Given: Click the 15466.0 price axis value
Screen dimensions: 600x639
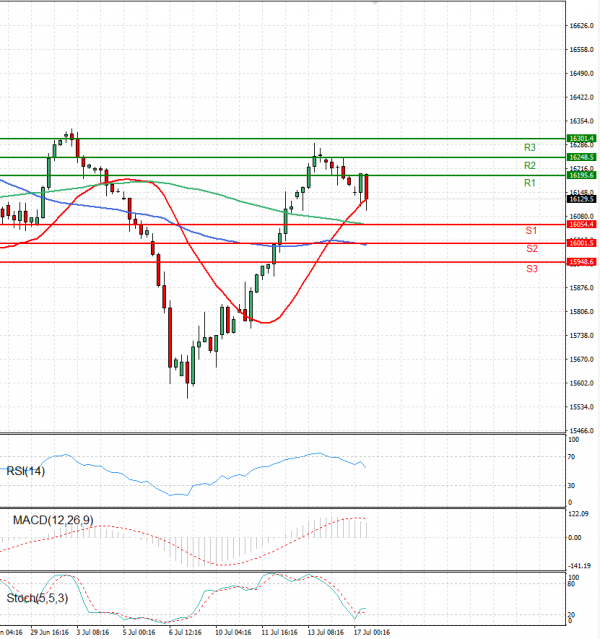Looking at the screenshot, I should [581, 431].
